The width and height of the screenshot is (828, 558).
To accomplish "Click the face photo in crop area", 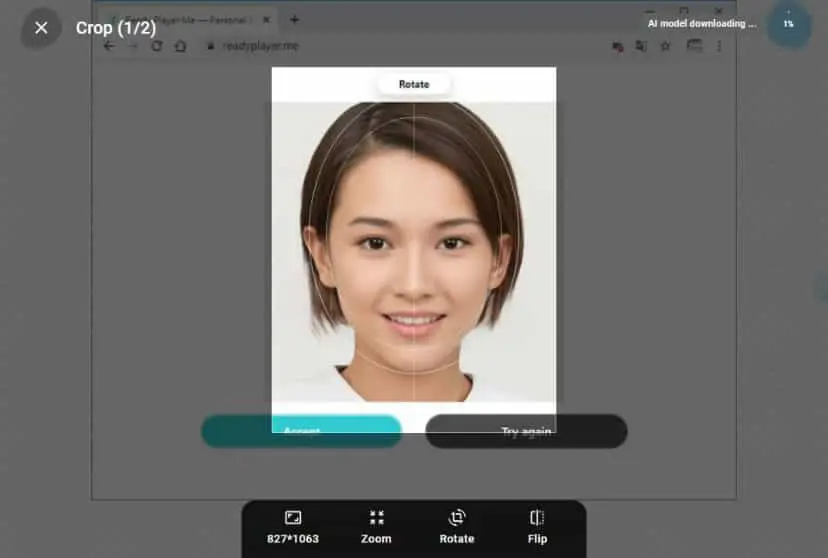I will click(414, 252).
